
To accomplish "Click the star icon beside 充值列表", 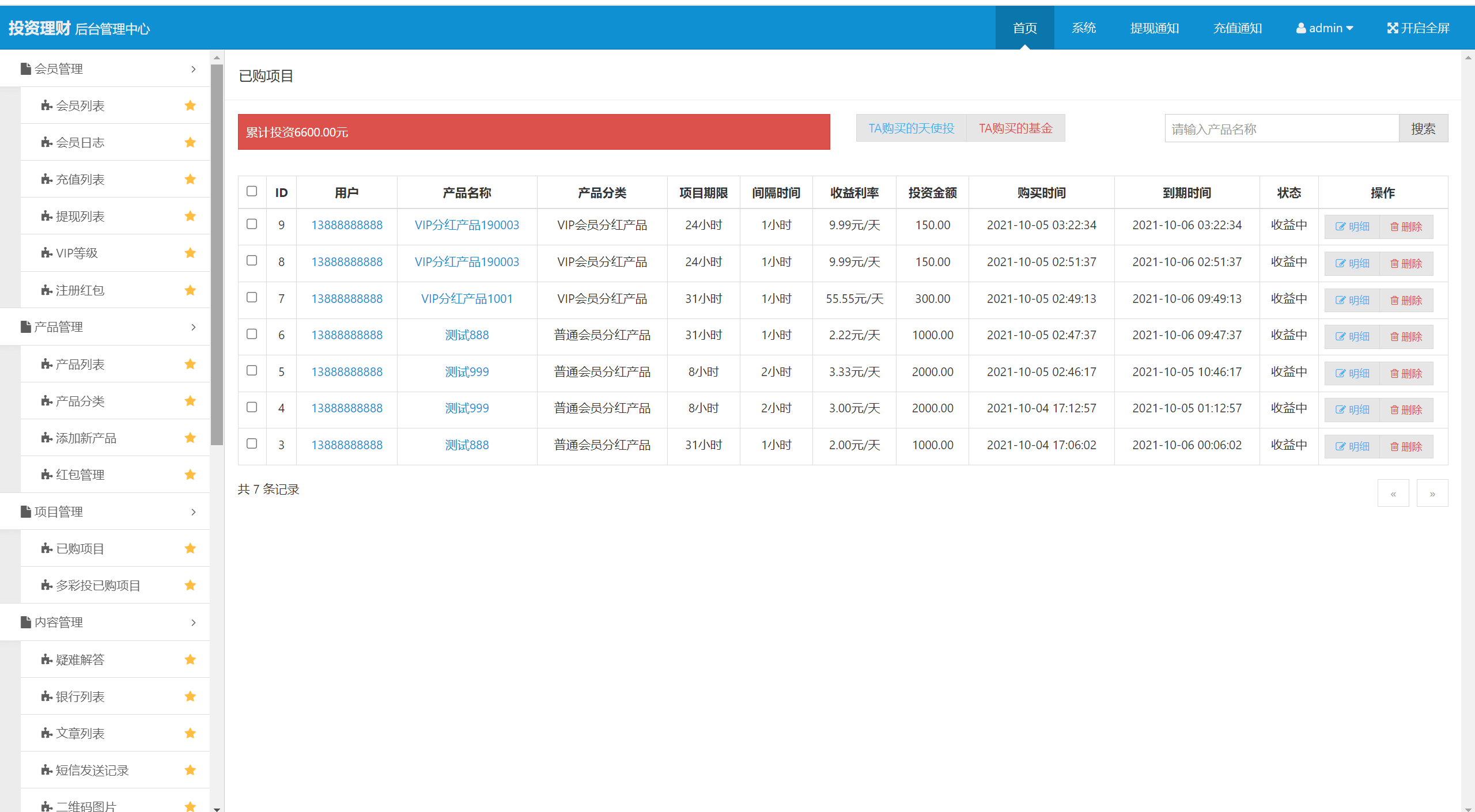I will coord(190,179).
